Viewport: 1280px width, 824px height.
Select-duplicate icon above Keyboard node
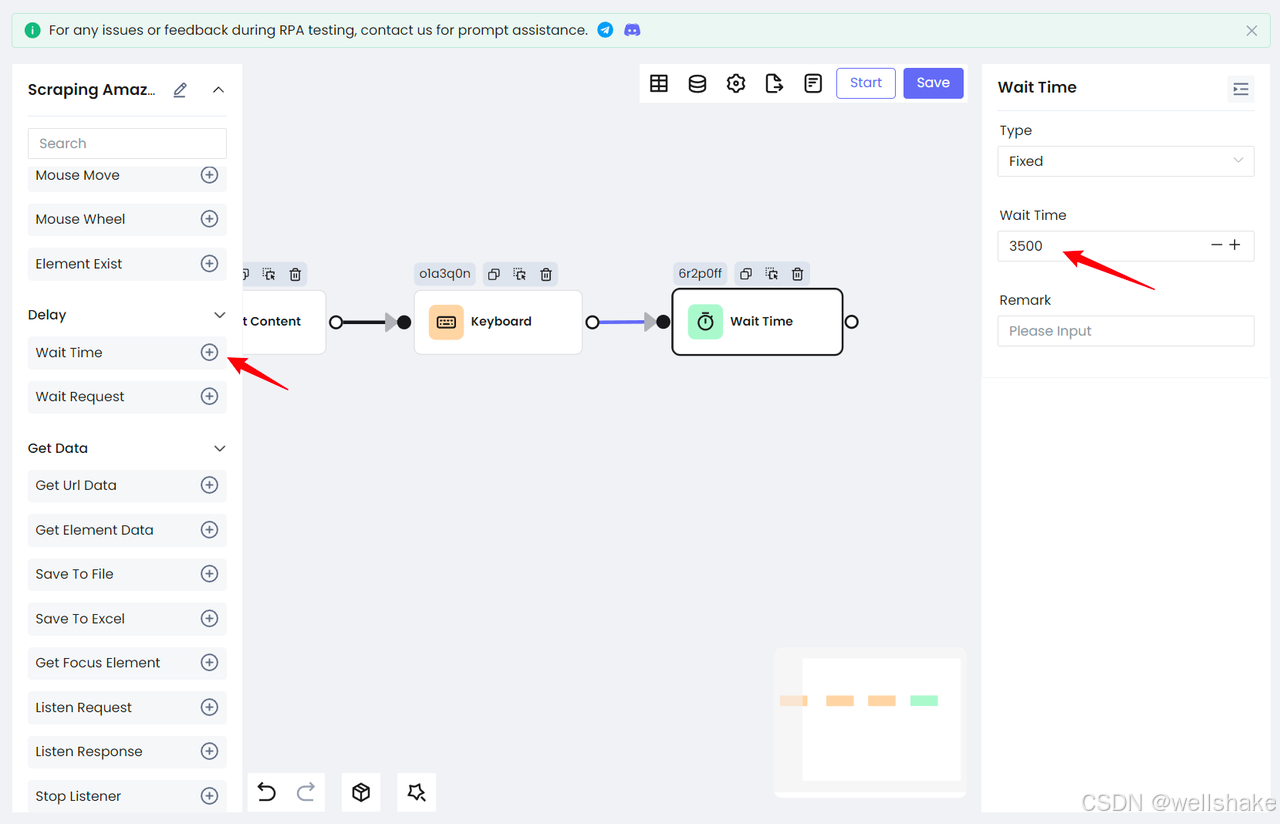pyautogui.click(x=520, y=274)
